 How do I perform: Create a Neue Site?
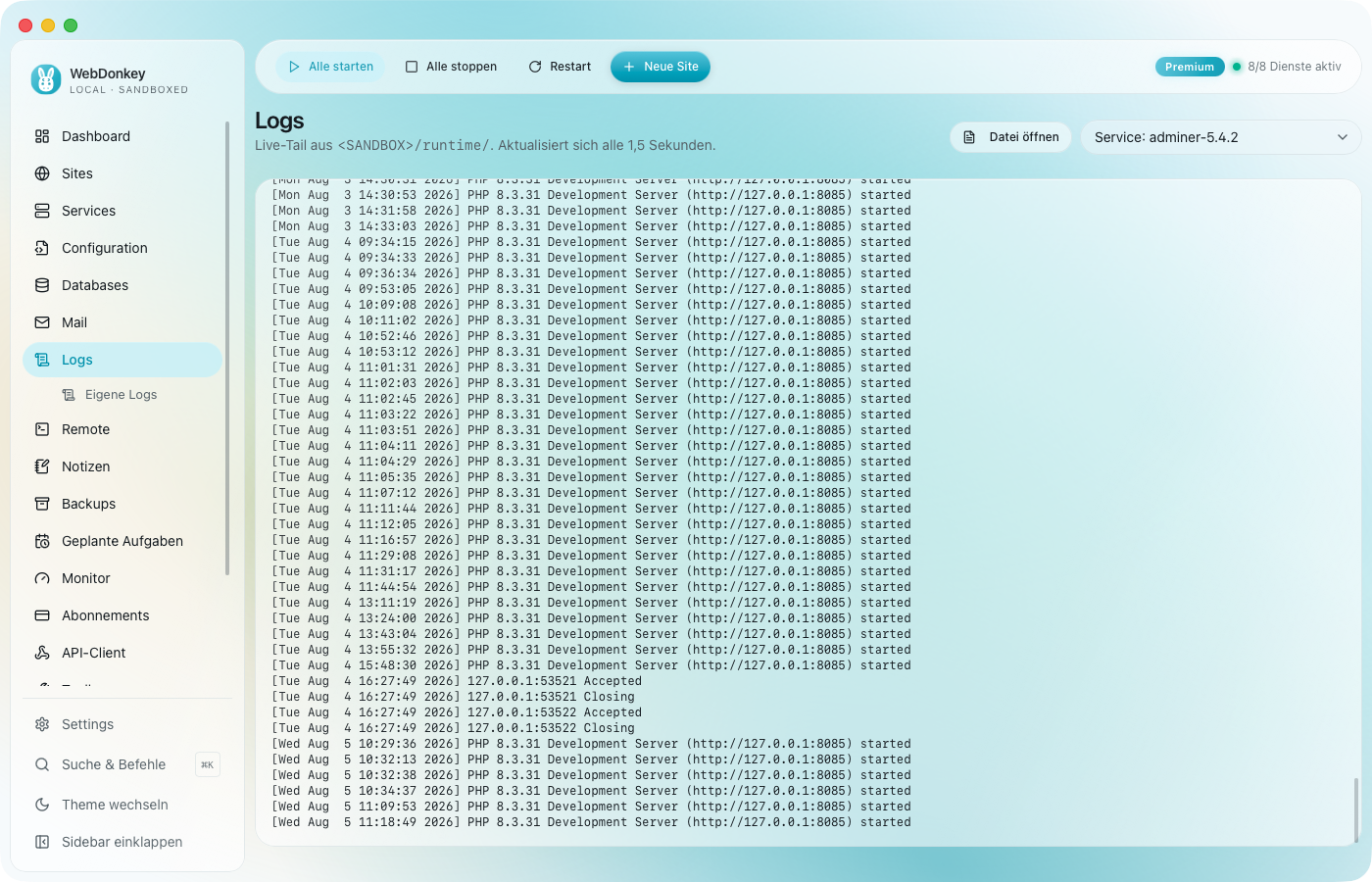point(661,67)
